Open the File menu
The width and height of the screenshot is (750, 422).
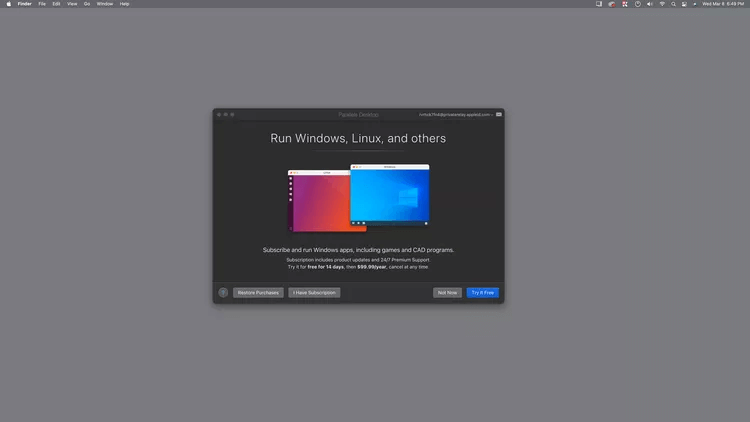(42, 4)
